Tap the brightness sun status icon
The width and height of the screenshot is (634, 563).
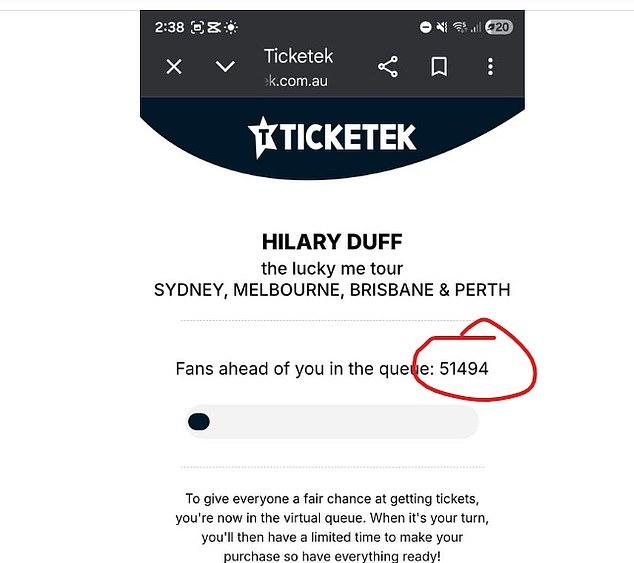point(233,27)
